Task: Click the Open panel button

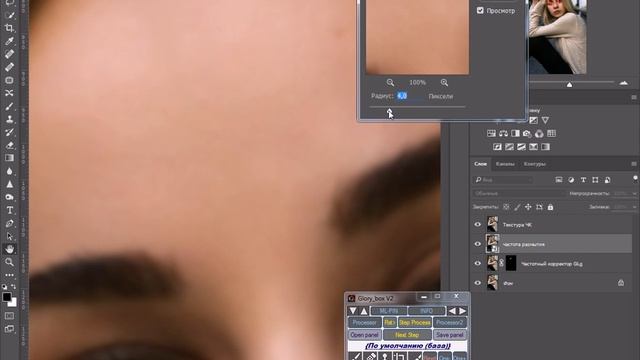Action: [x=364, y=335]
